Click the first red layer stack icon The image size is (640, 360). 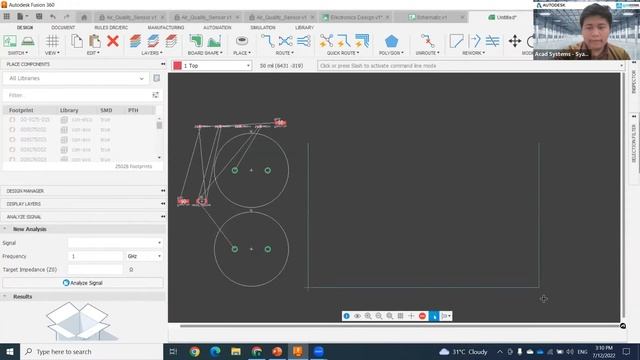coord(135,41)
